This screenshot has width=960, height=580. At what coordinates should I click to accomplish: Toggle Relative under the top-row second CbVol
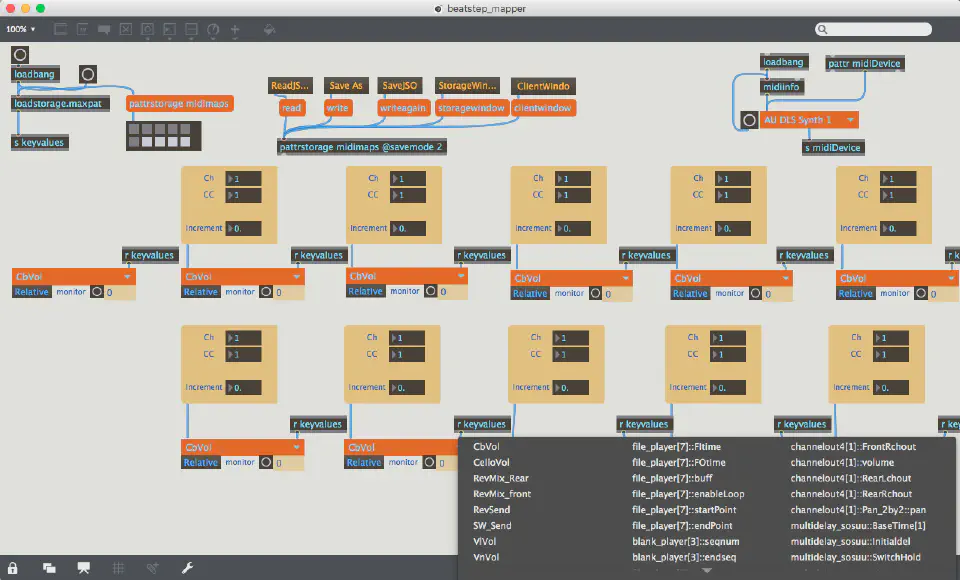(201, 292)
